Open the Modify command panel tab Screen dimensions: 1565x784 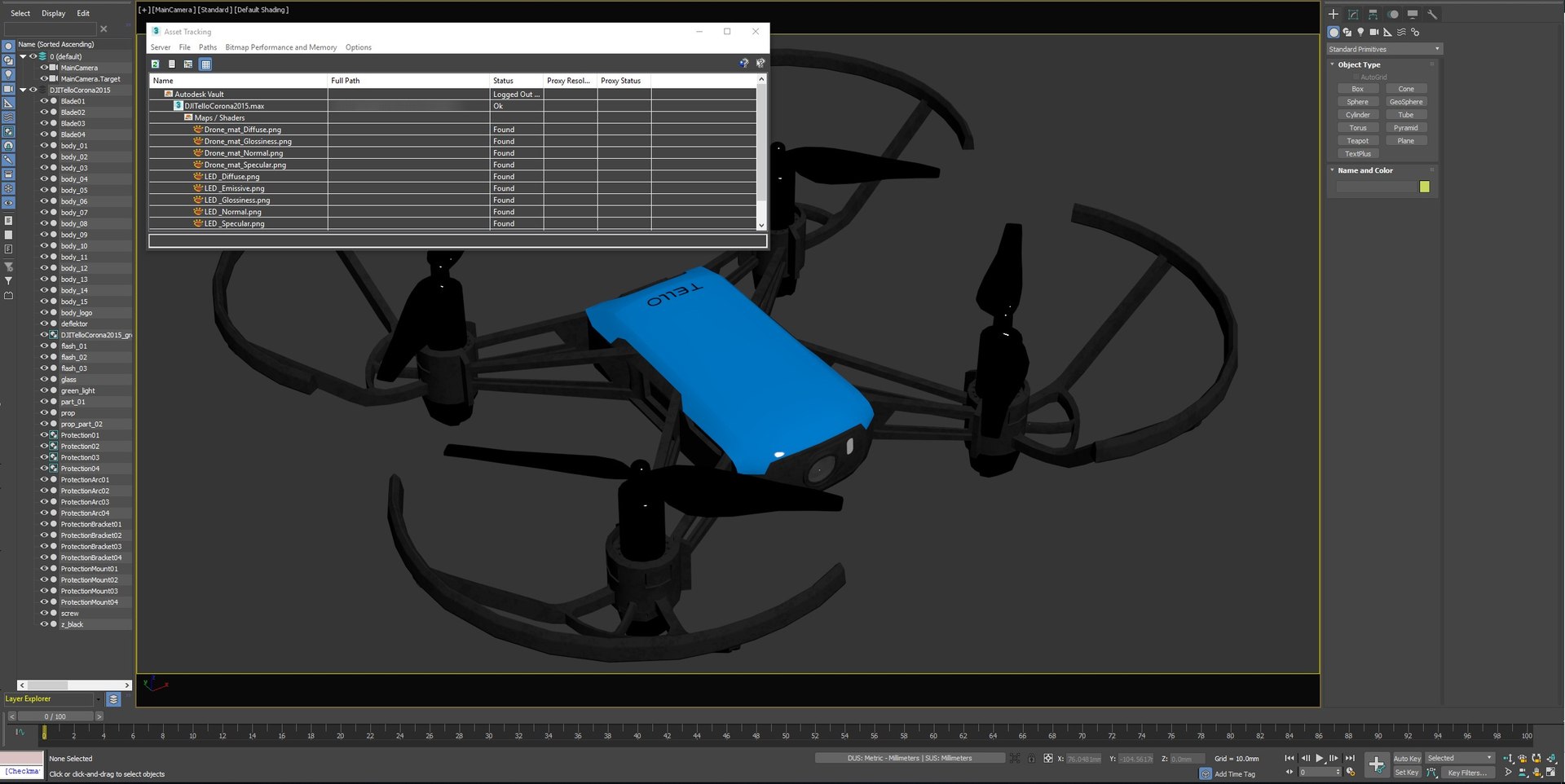tap(1353, 14)
